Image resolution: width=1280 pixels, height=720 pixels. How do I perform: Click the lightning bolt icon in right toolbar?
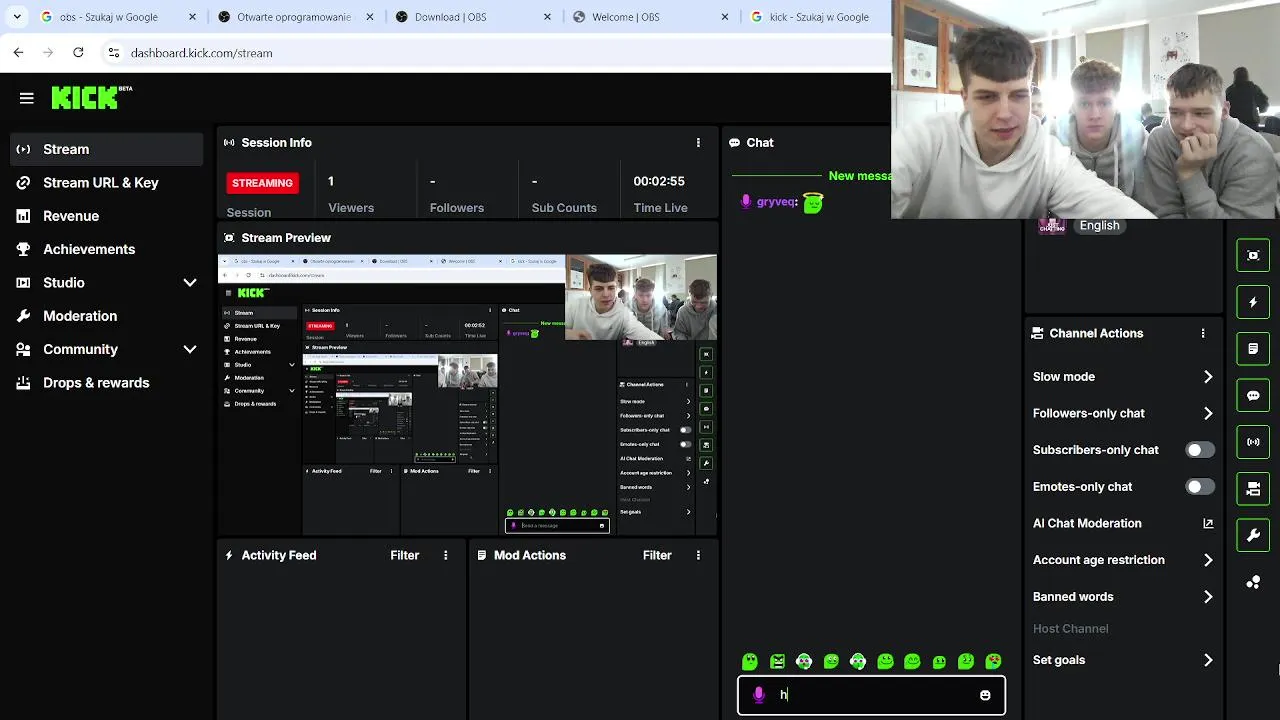pos(1253,302)
